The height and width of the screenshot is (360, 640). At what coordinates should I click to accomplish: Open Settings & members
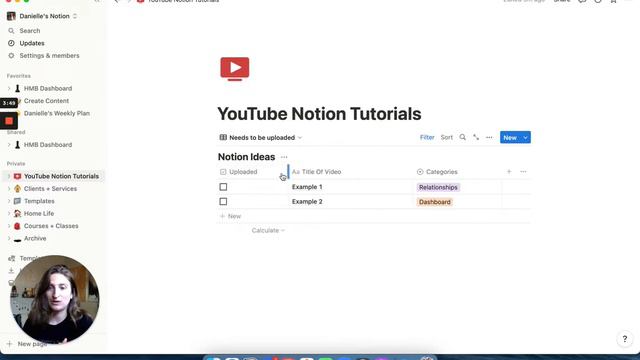[49, 56]
